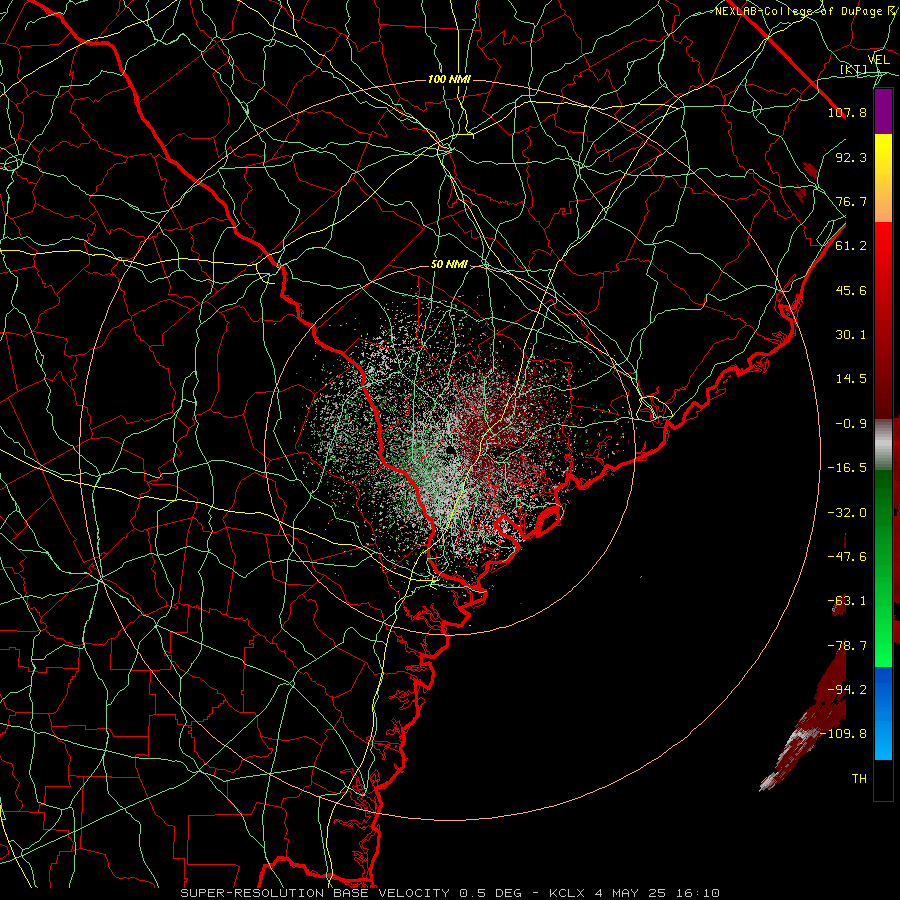The image size is (900, 900).
Task: Click the 76.7 velocity scale value
Action: 851,201
